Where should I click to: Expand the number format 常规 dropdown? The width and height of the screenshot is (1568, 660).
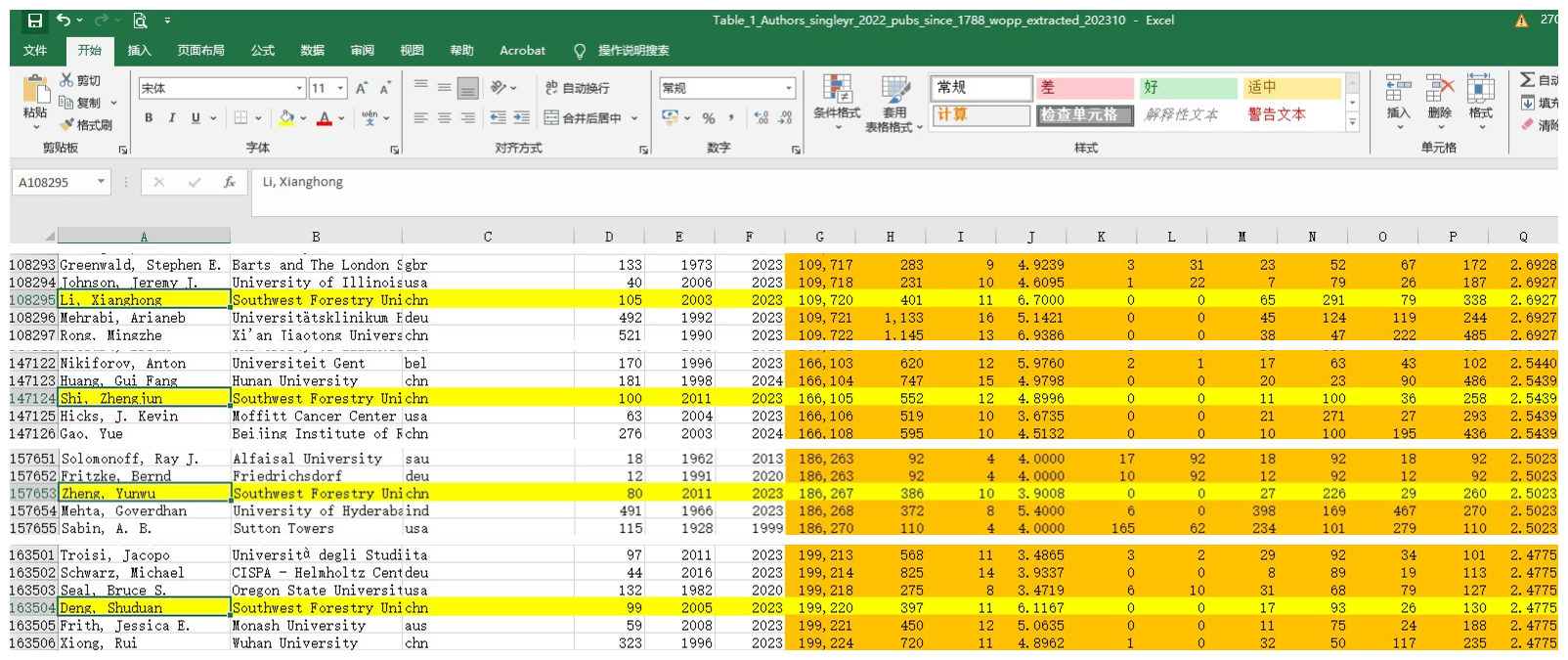pyautogui.click(x=789, y=89)
